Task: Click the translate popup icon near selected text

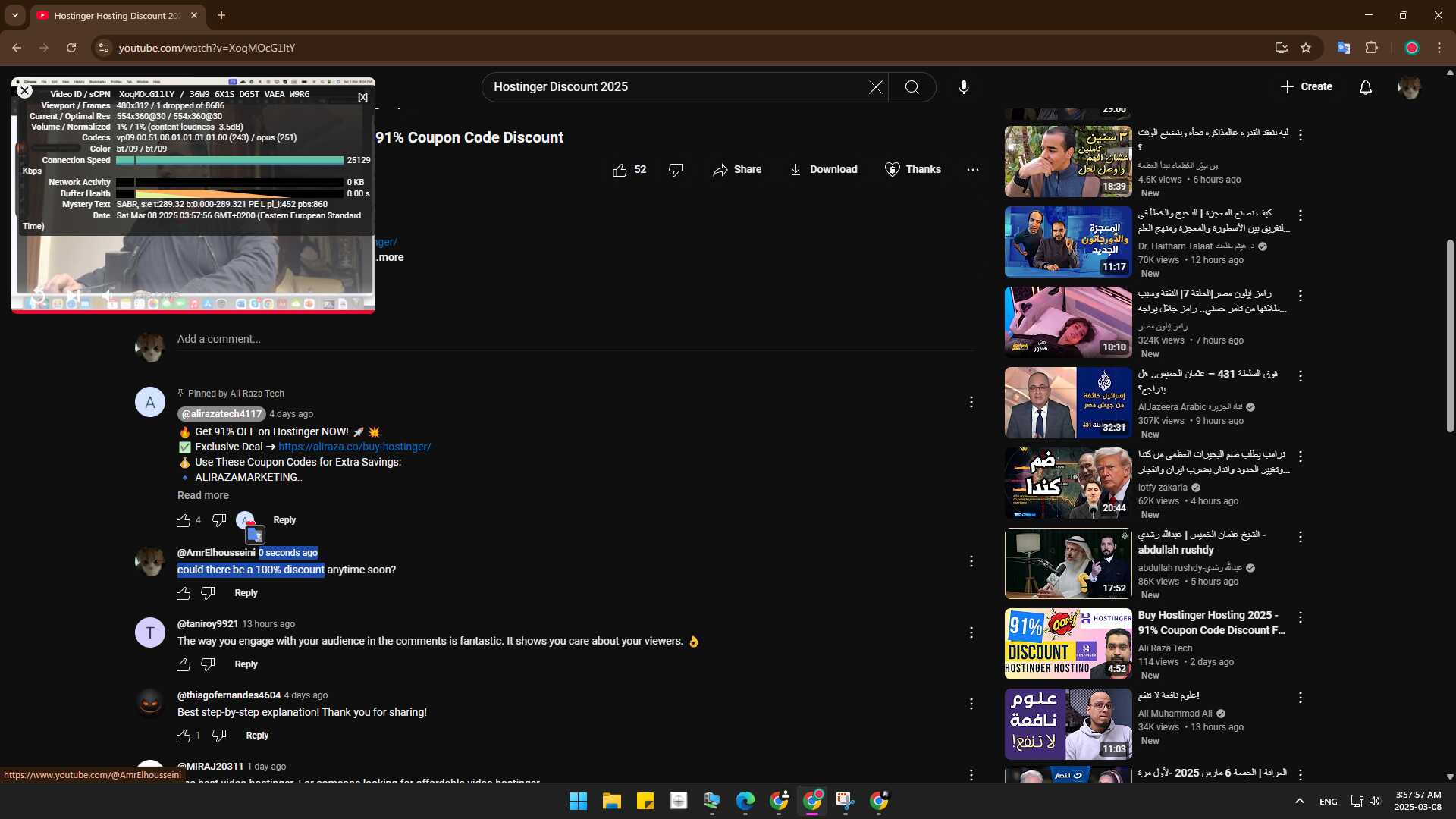Action: [x=255, y=535]
